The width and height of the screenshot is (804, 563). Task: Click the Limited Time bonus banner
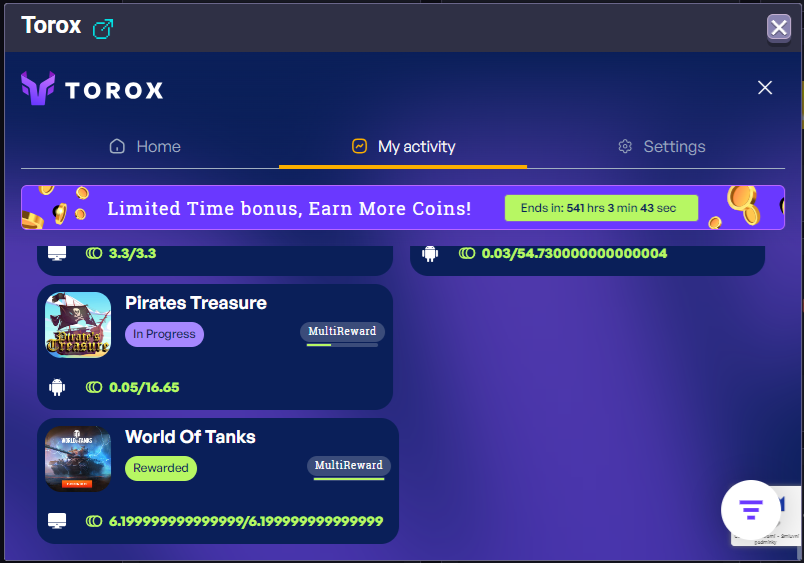pos(290,208)
